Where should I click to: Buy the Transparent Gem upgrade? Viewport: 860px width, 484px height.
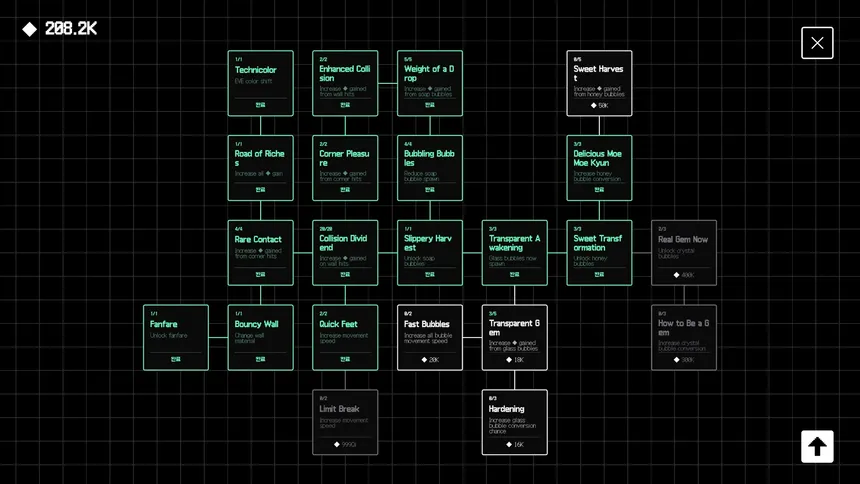coord(515,338)
